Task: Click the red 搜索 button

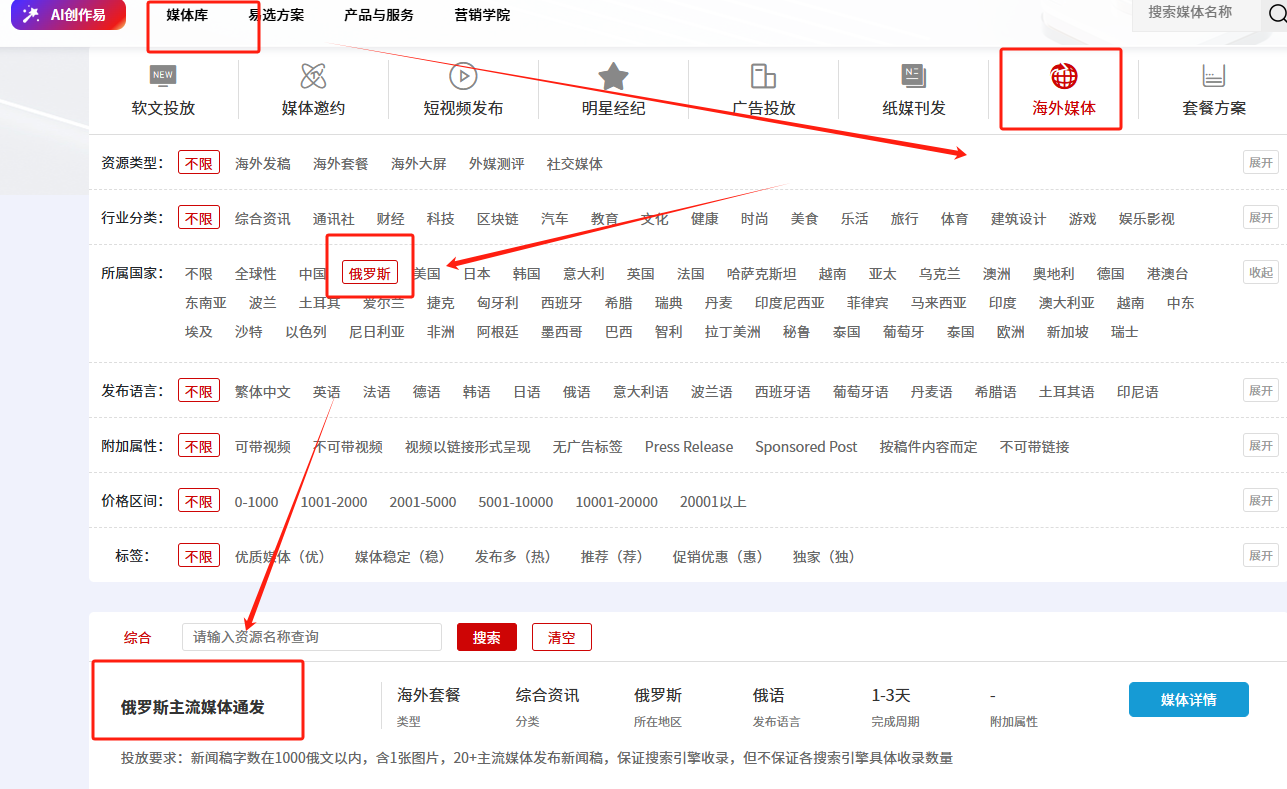Action: (486, 637)
